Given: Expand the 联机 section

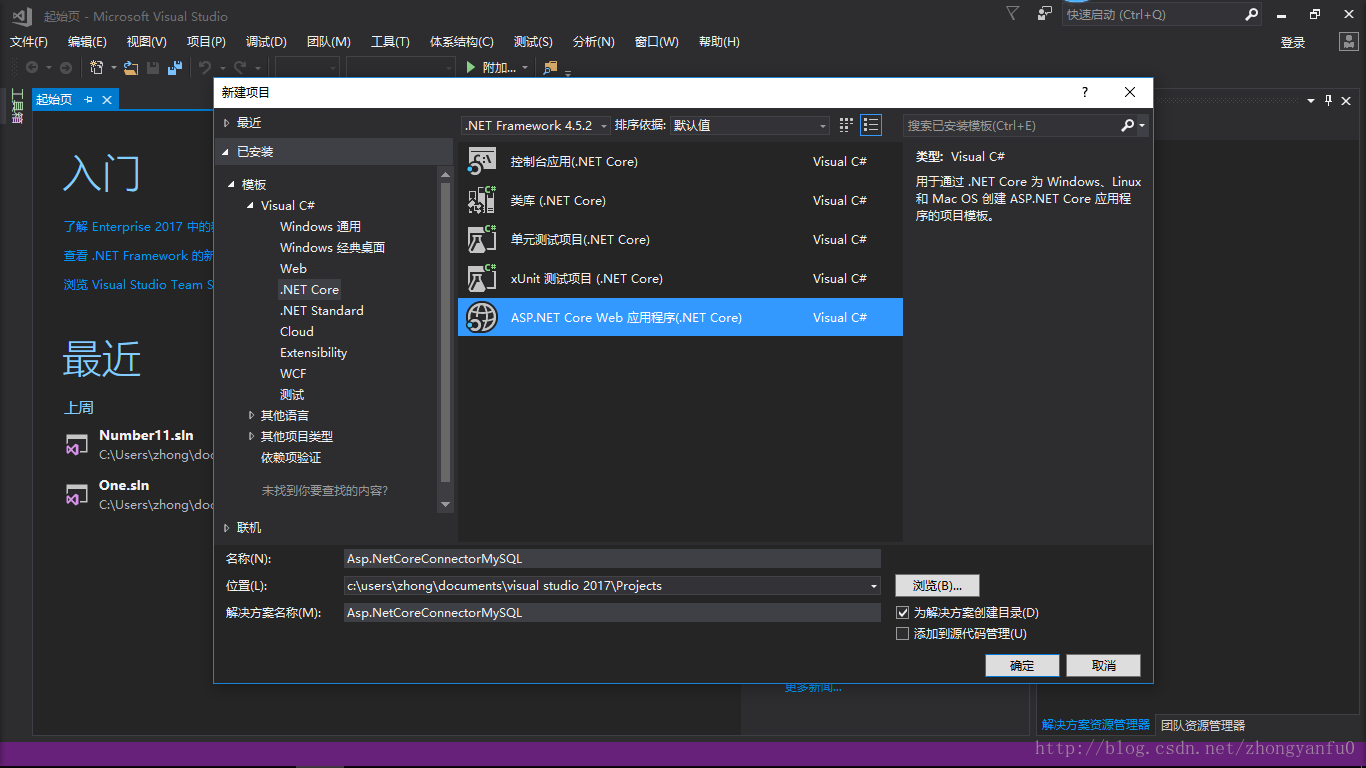Looking at the screenshot, I should coord(227,527).
